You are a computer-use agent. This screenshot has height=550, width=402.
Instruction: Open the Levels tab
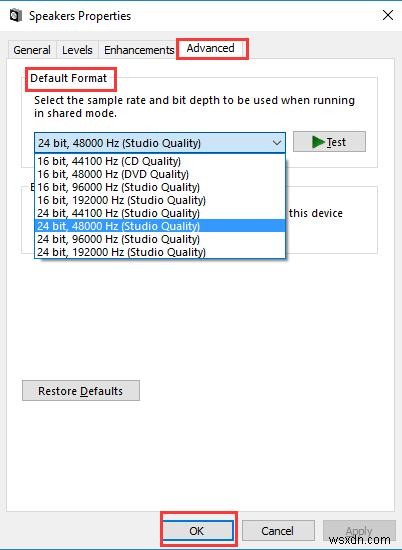click(77, 50)
